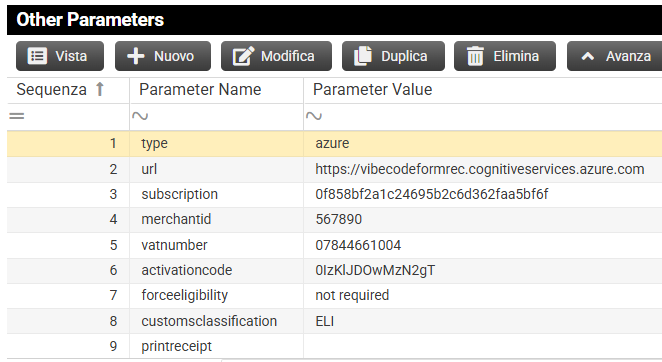The image size is (662, 362).
Task: Click the Duplica copy icon
Action: (363, 56)
